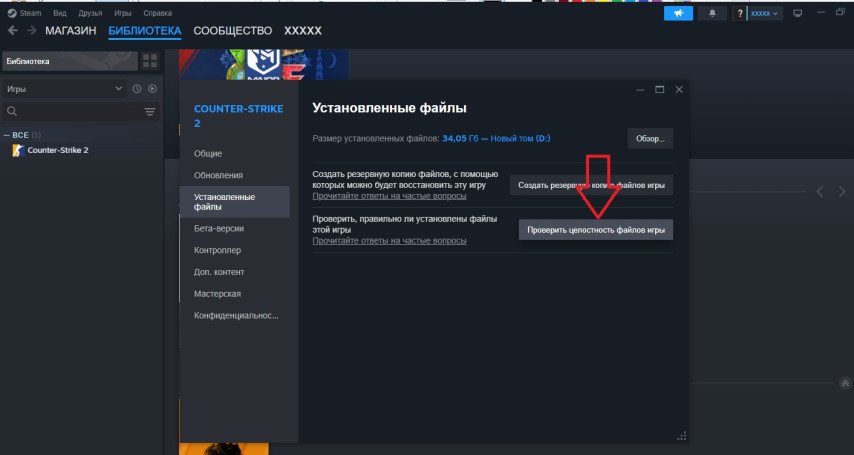Select Counter-Strike 2 in library list
This screenshot has width=854, height=455.
point(58,150)
